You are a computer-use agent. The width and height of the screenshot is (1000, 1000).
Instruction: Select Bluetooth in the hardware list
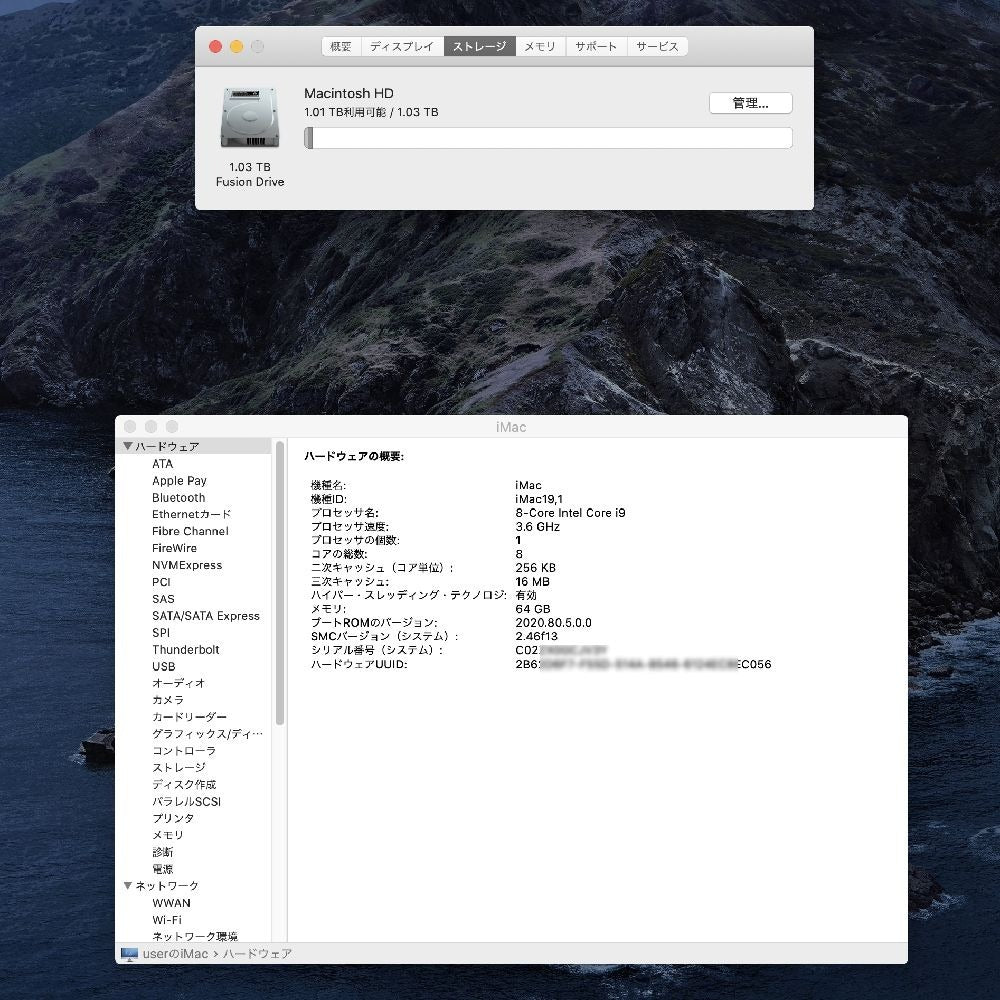click(x=178, y=497)
